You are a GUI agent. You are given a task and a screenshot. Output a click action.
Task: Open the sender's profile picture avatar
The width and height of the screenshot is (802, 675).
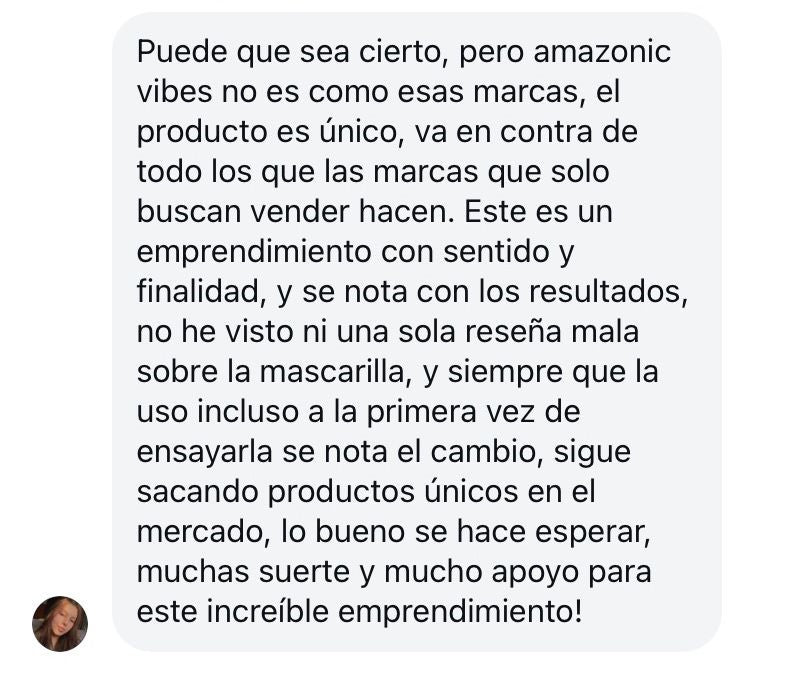(x=60, y=623)
